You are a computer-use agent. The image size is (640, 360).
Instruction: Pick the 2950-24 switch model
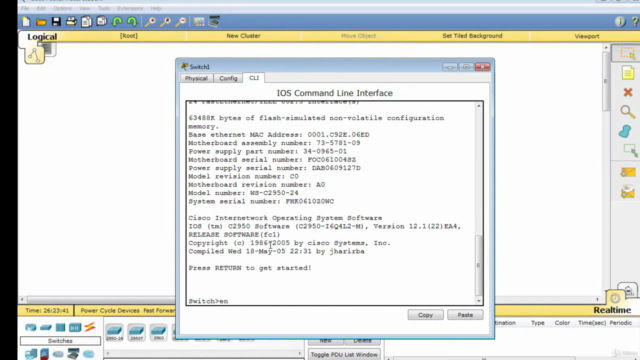(x=114, y=332)
